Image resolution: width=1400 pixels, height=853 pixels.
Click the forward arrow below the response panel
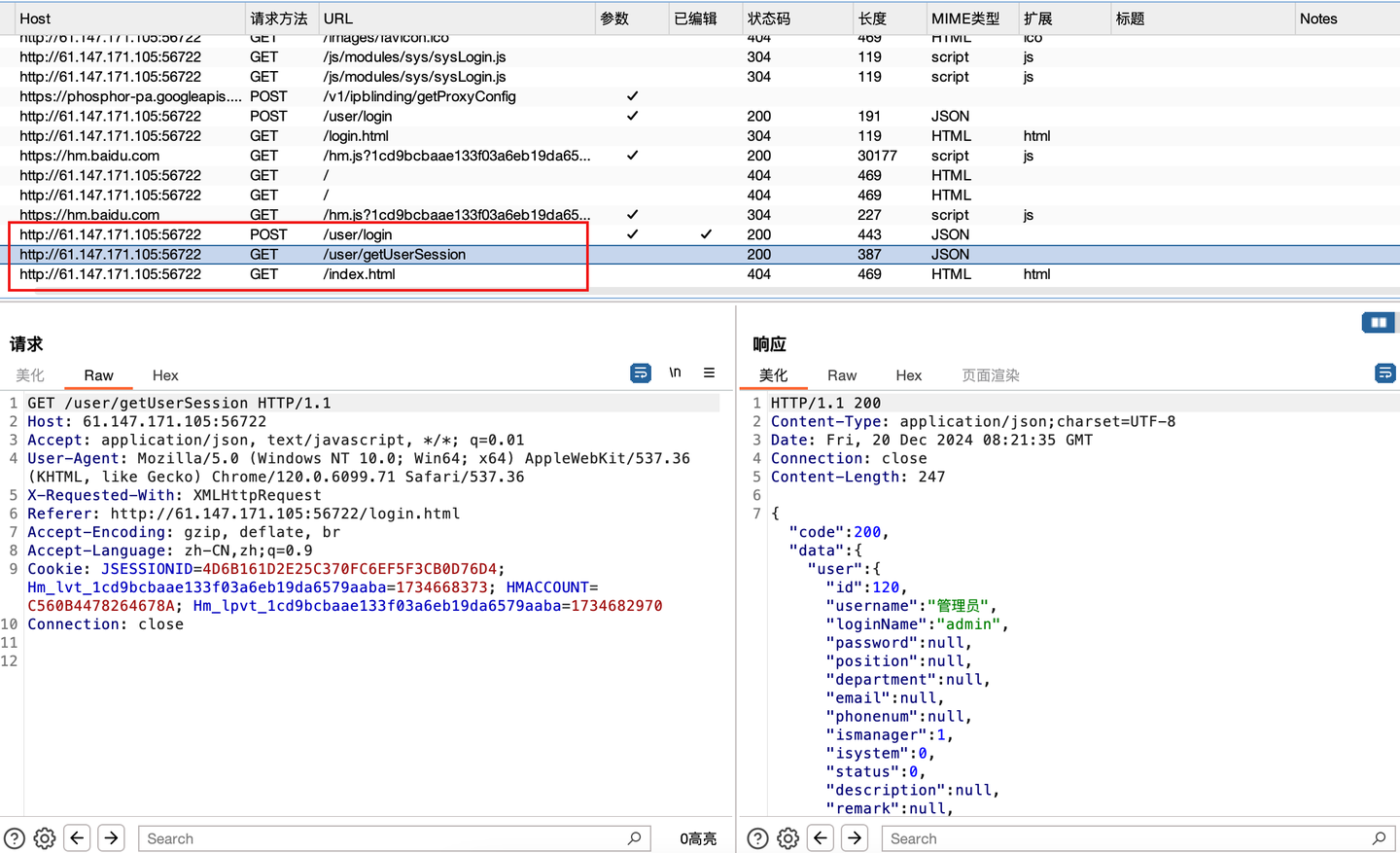[x=854, y=837]
